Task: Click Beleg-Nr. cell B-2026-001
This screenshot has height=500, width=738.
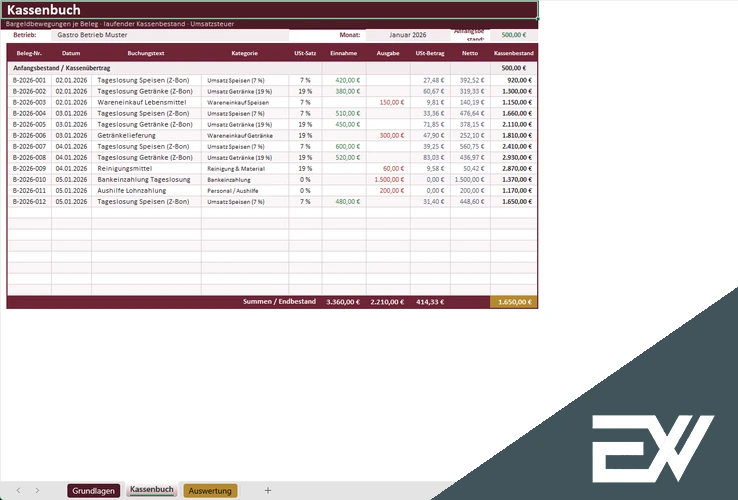Action: point(29,80)
